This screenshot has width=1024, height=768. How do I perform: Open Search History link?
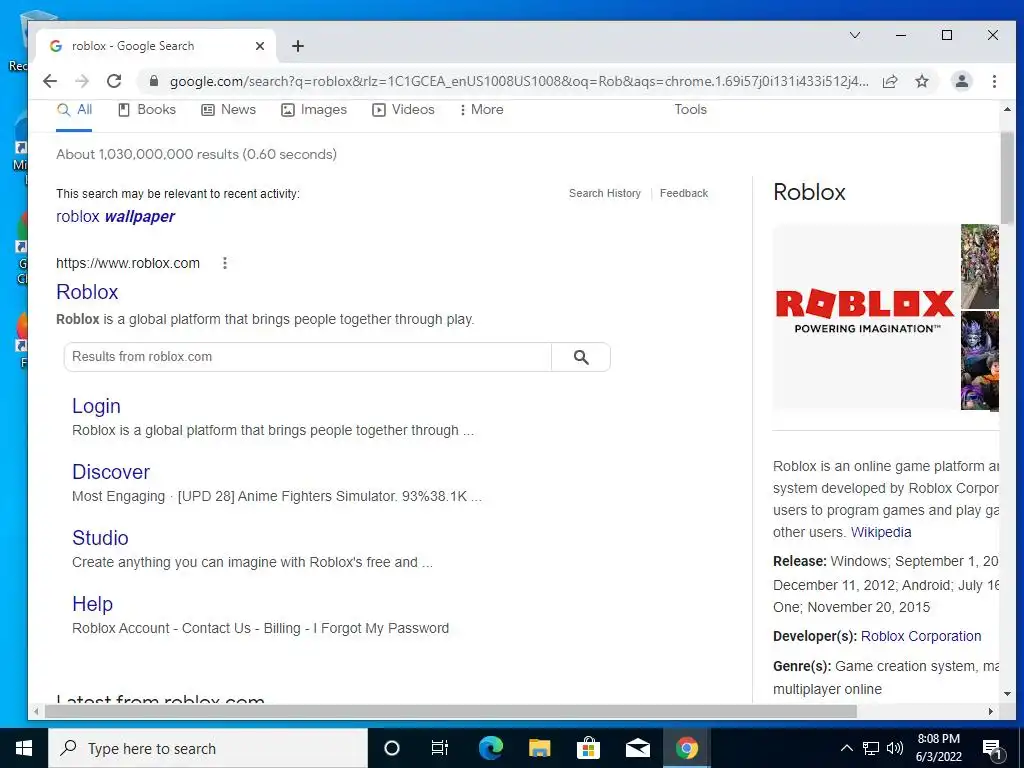[605, 193]
